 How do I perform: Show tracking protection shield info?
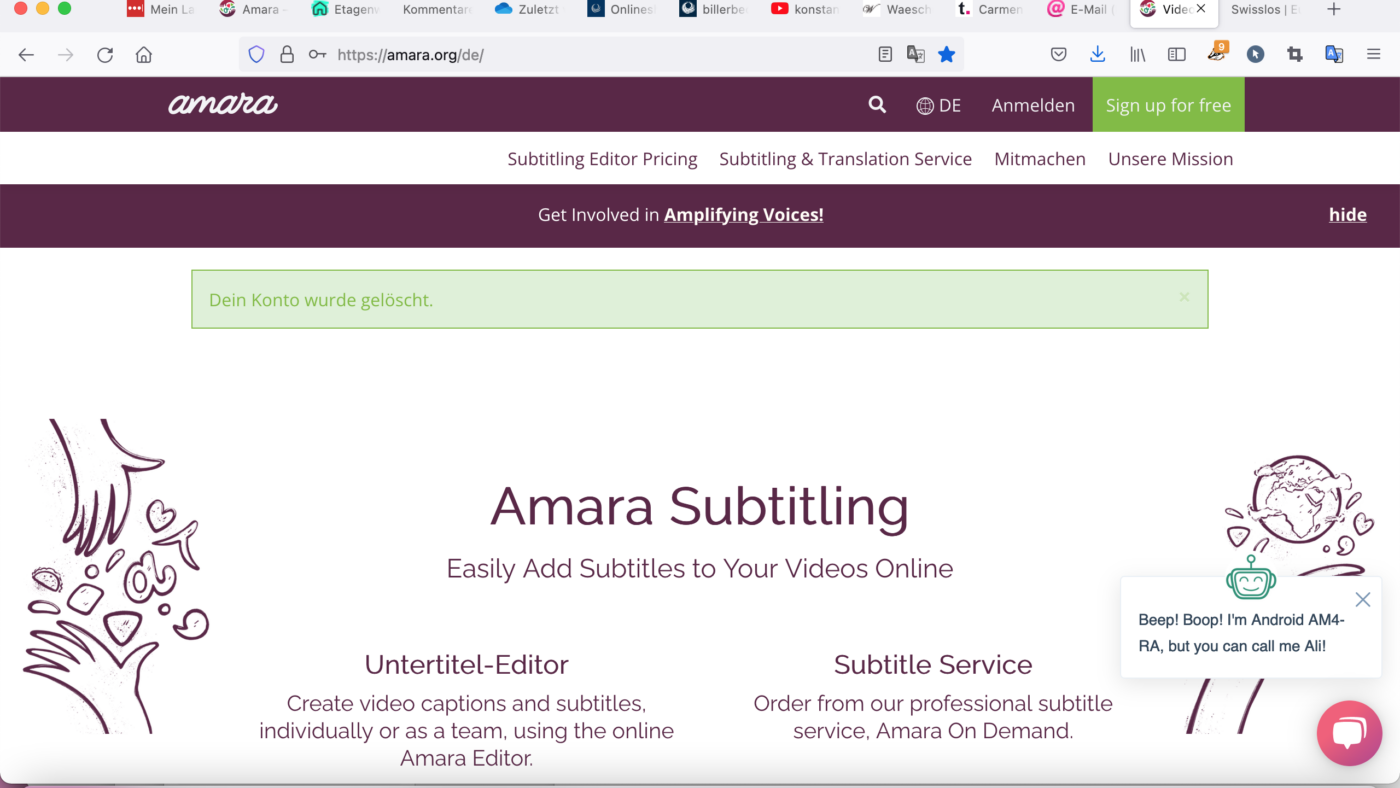point(257,55)
